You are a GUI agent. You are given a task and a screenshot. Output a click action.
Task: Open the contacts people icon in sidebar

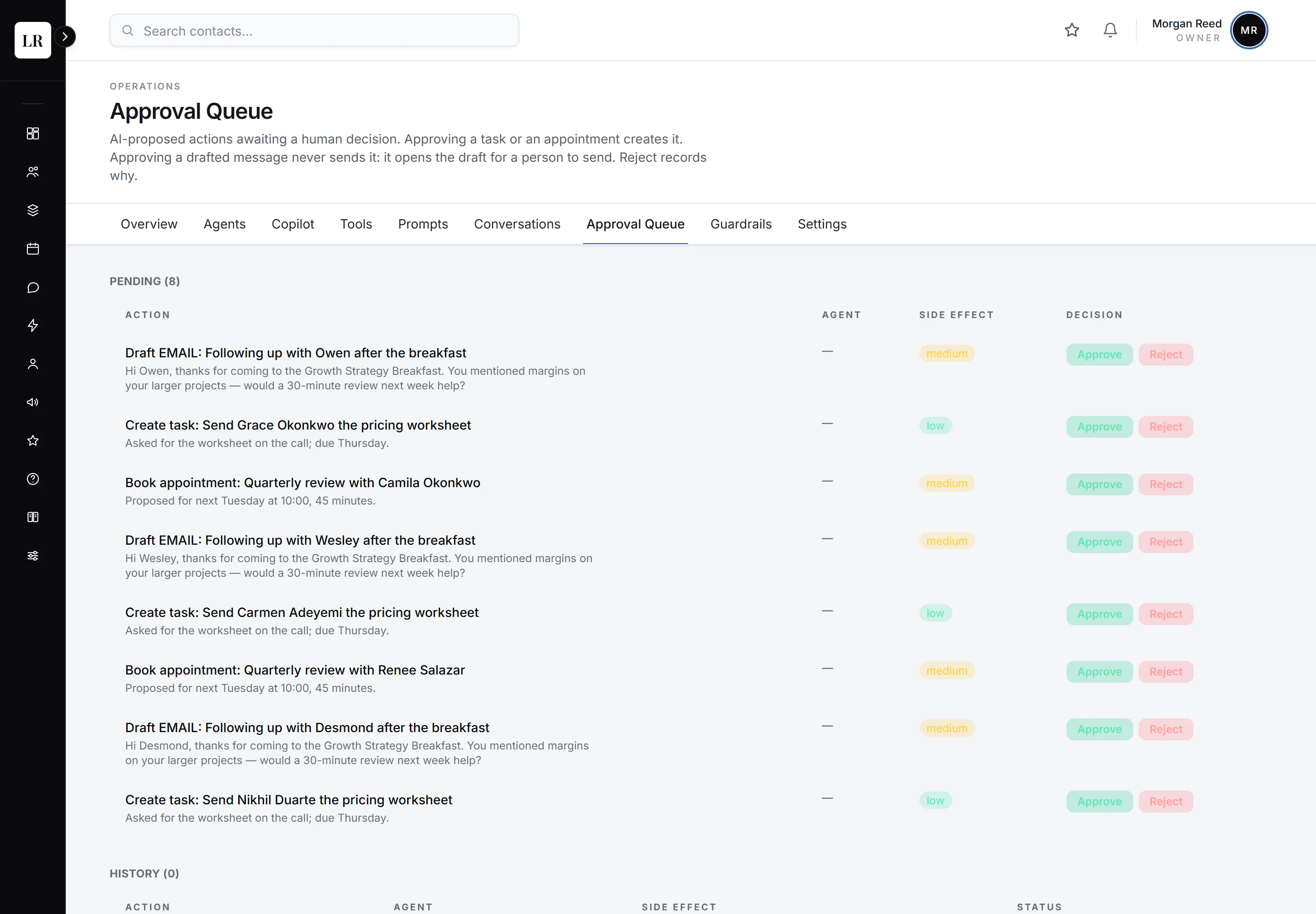pyautogui.click(x=32, y=172)
